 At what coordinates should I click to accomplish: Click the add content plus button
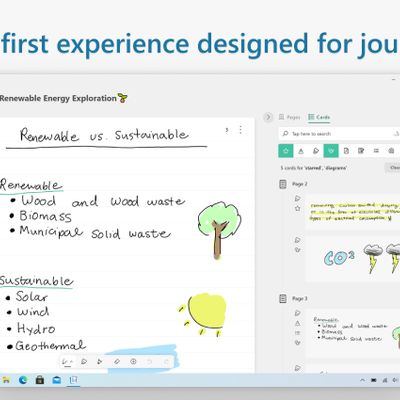(133, 361)
